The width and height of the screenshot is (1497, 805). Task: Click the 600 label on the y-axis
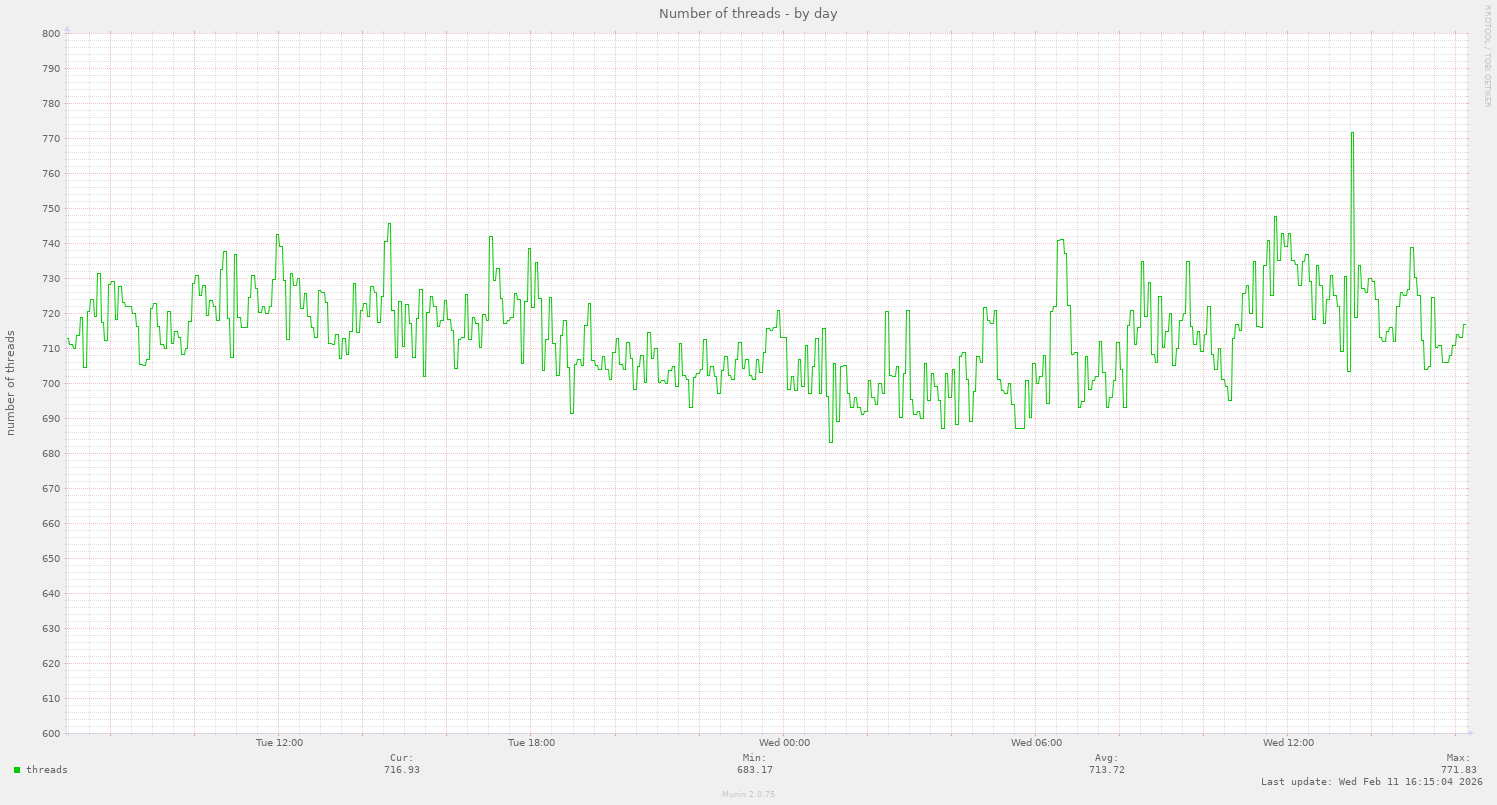[x=51, y=733]
